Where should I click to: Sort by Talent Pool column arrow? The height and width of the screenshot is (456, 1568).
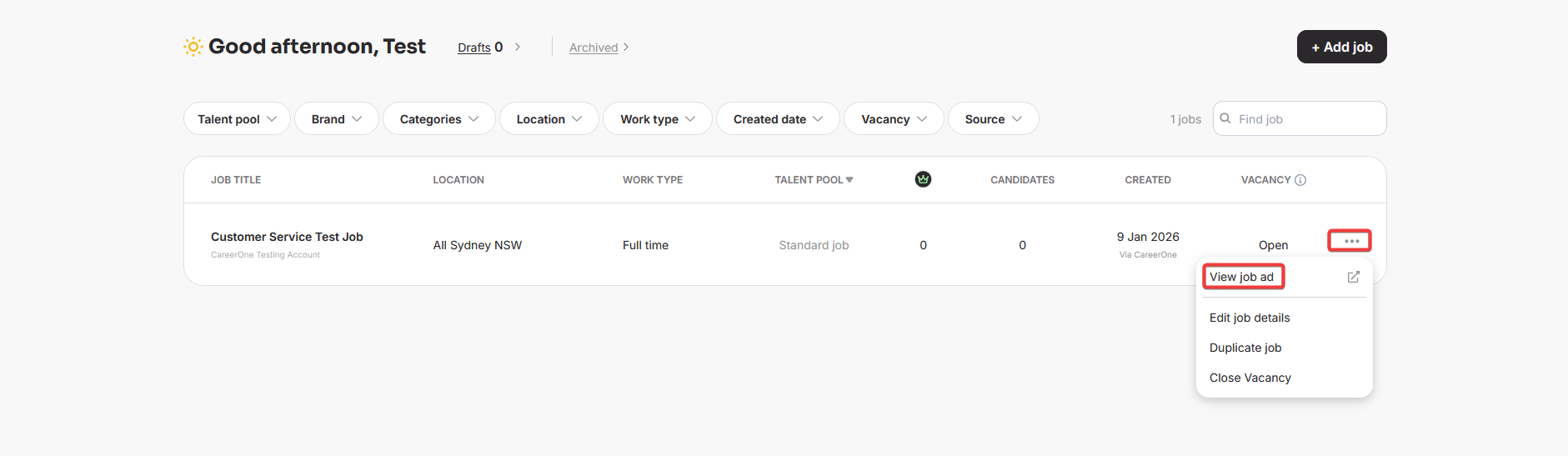pyautogui.click(x=849, y=180)
